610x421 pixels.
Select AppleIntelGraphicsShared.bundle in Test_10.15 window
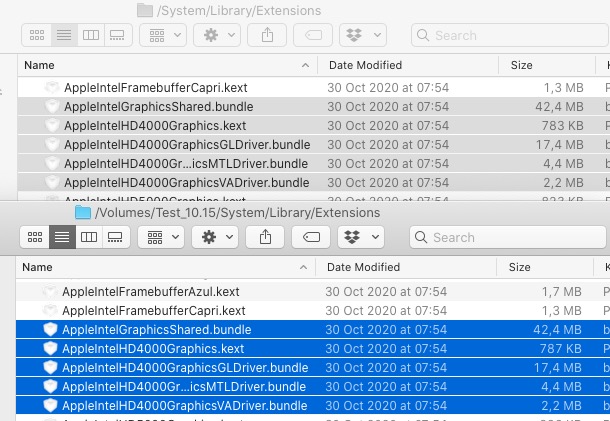pyautogui.click(x=313, y=330)
